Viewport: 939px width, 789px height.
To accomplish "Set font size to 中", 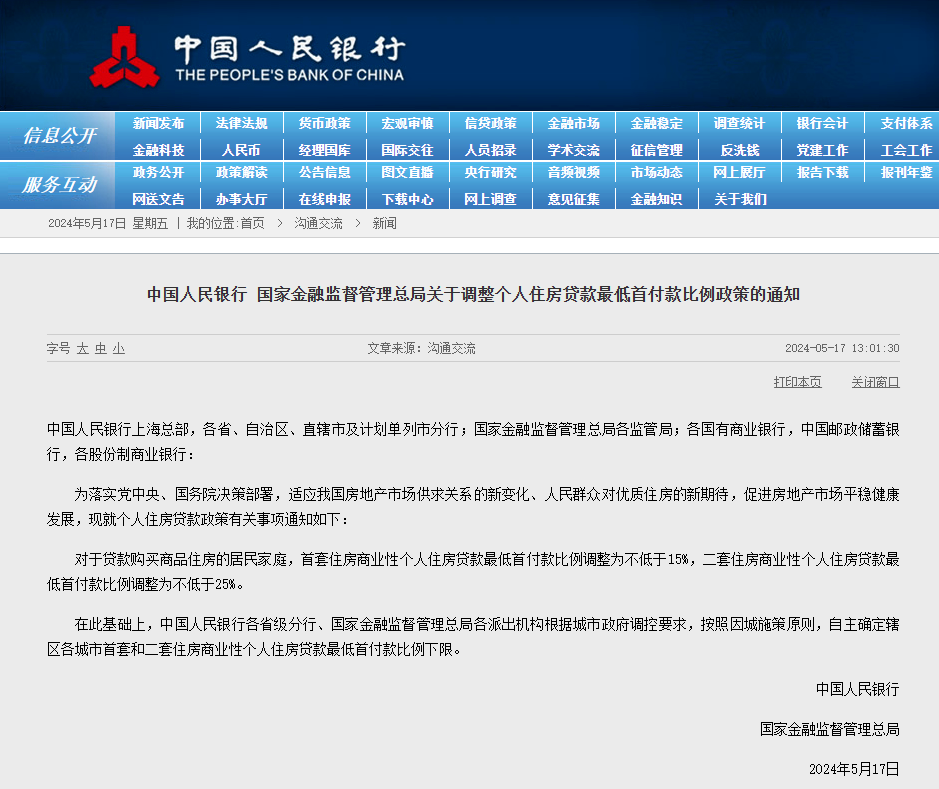I will click(x=101, y=348).
